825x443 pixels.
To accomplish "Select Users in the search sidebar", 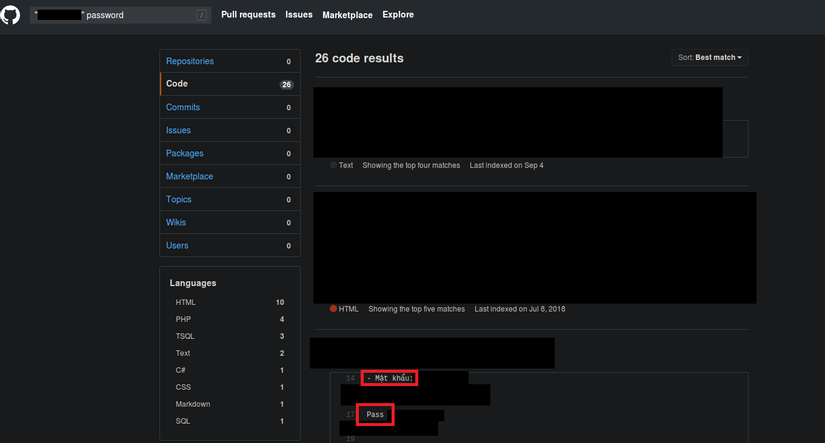I will (x=230, y=246).
